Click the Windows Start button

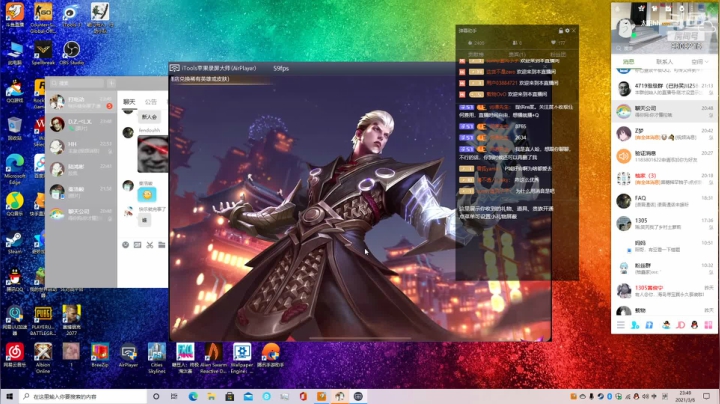pyautogui.click(x=9, y=396)
